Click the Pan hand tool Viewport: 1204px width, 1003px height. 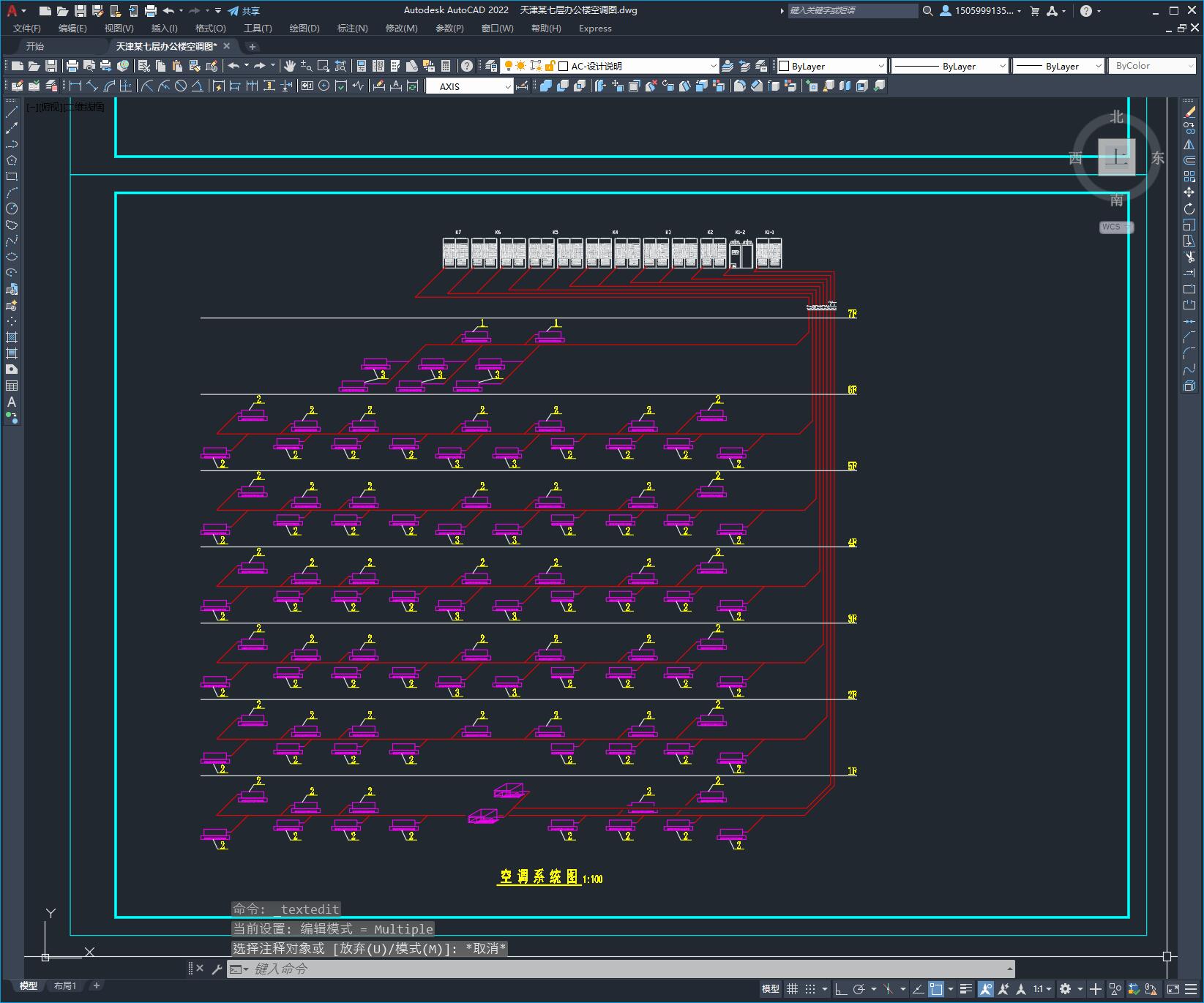(x=290, y=66)
